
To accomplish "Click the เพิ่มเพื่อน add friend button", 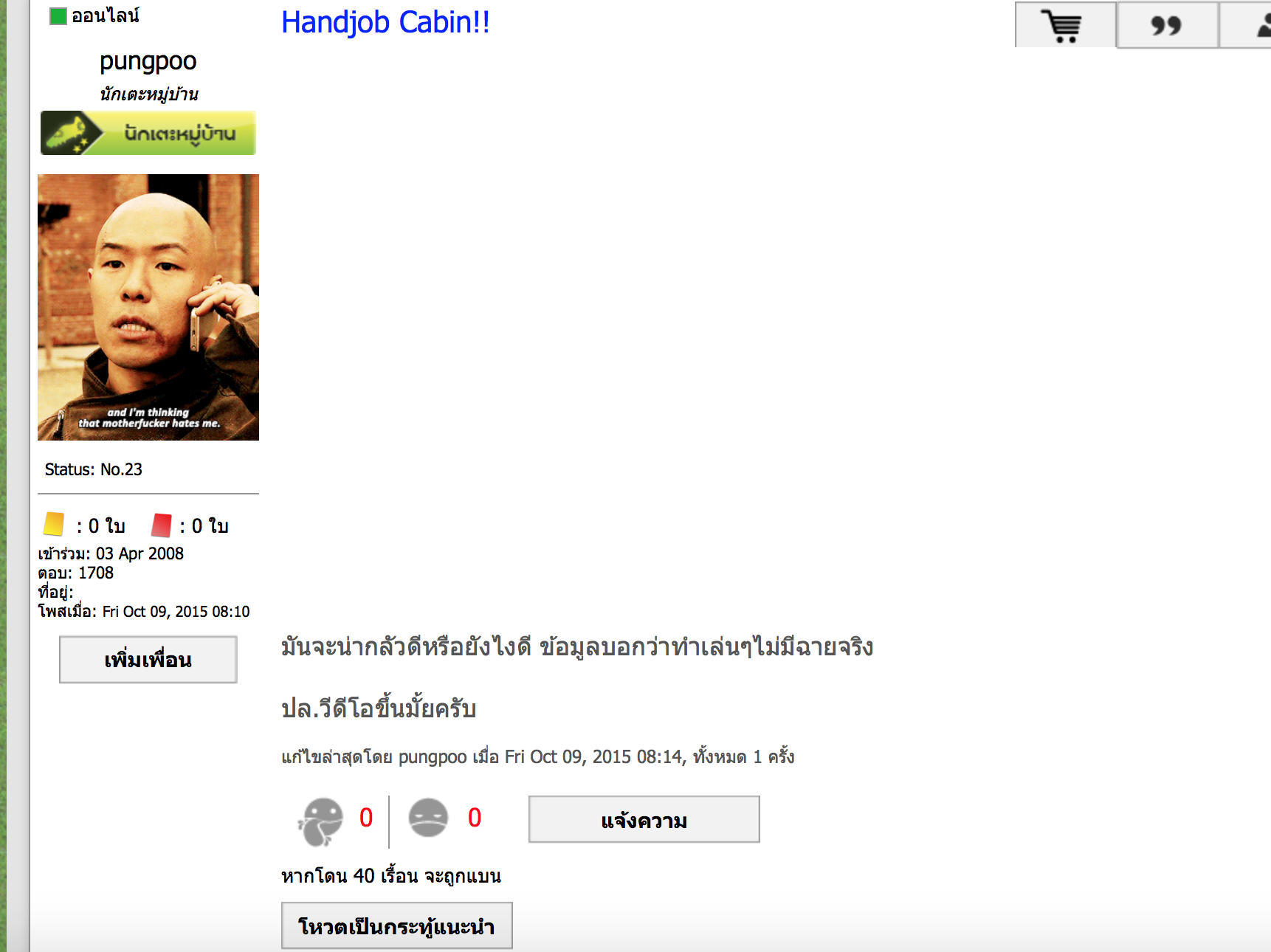I will [148, 660].
